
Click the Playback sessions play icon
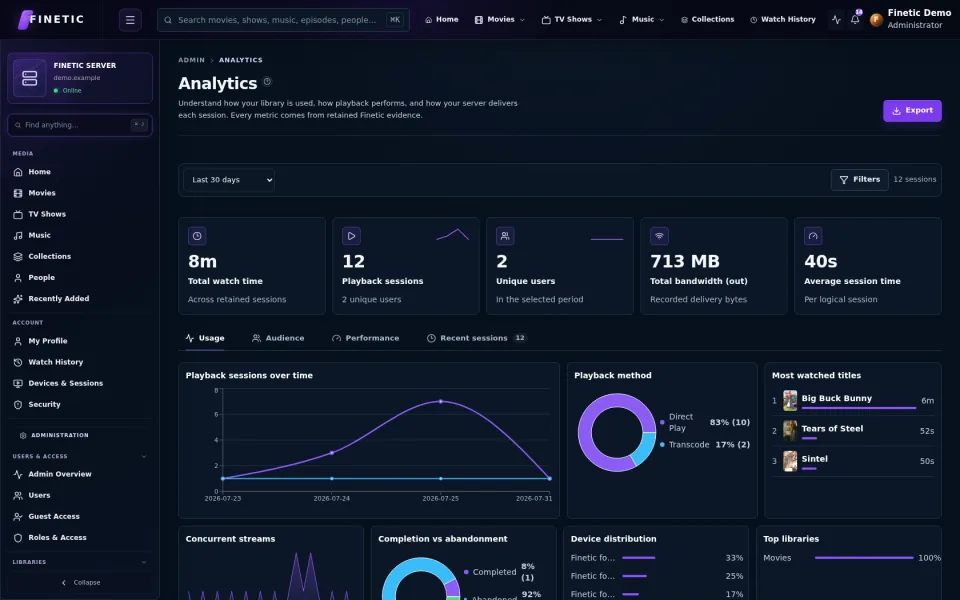click(x=351, y=236)
